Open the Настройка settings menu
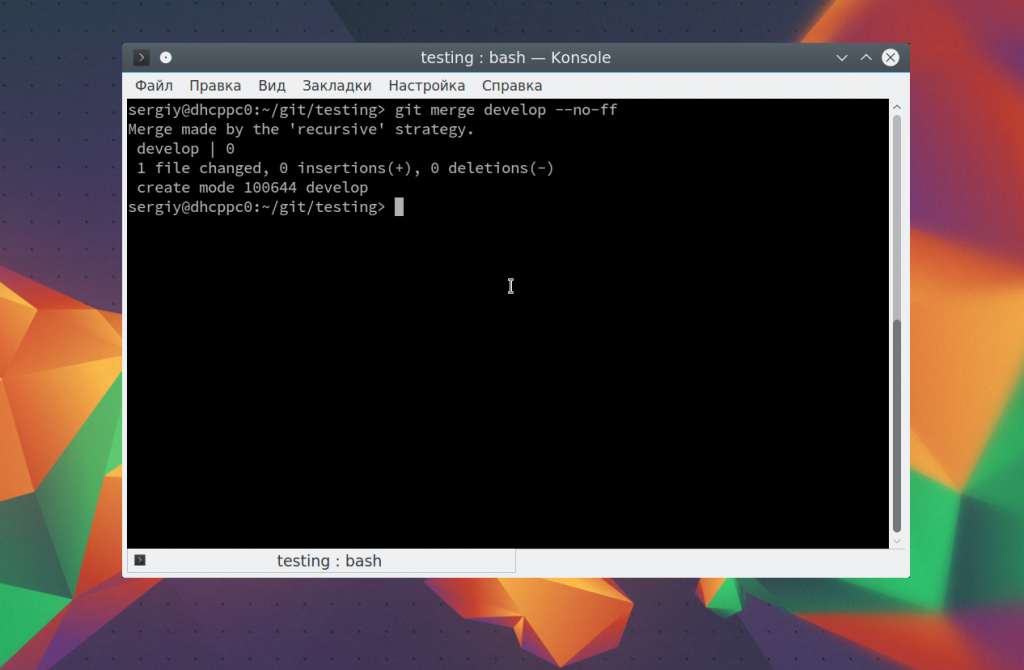 click(x=427, y=86)
